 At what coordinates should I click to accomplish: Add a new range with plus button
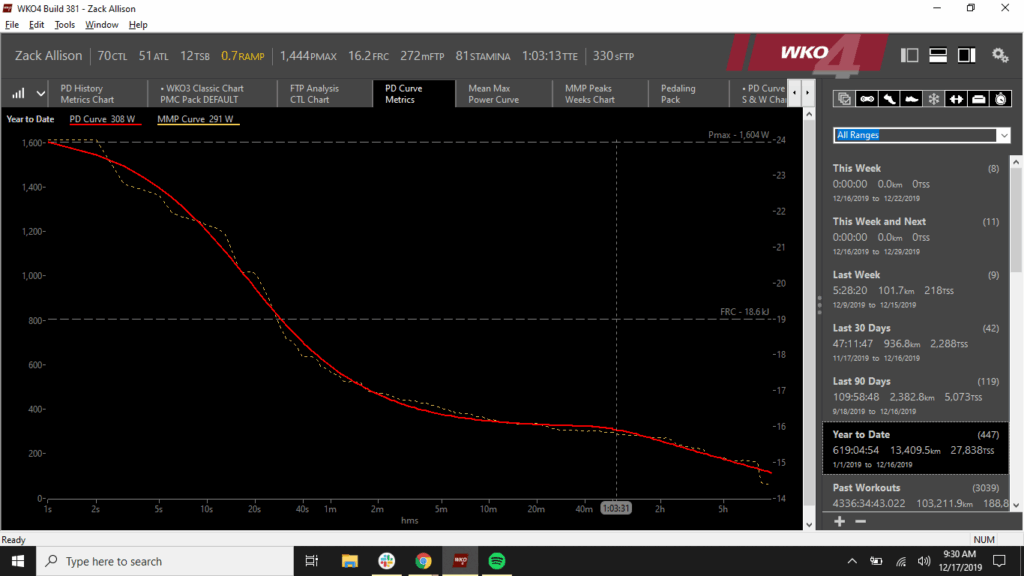tap(840, 521)
